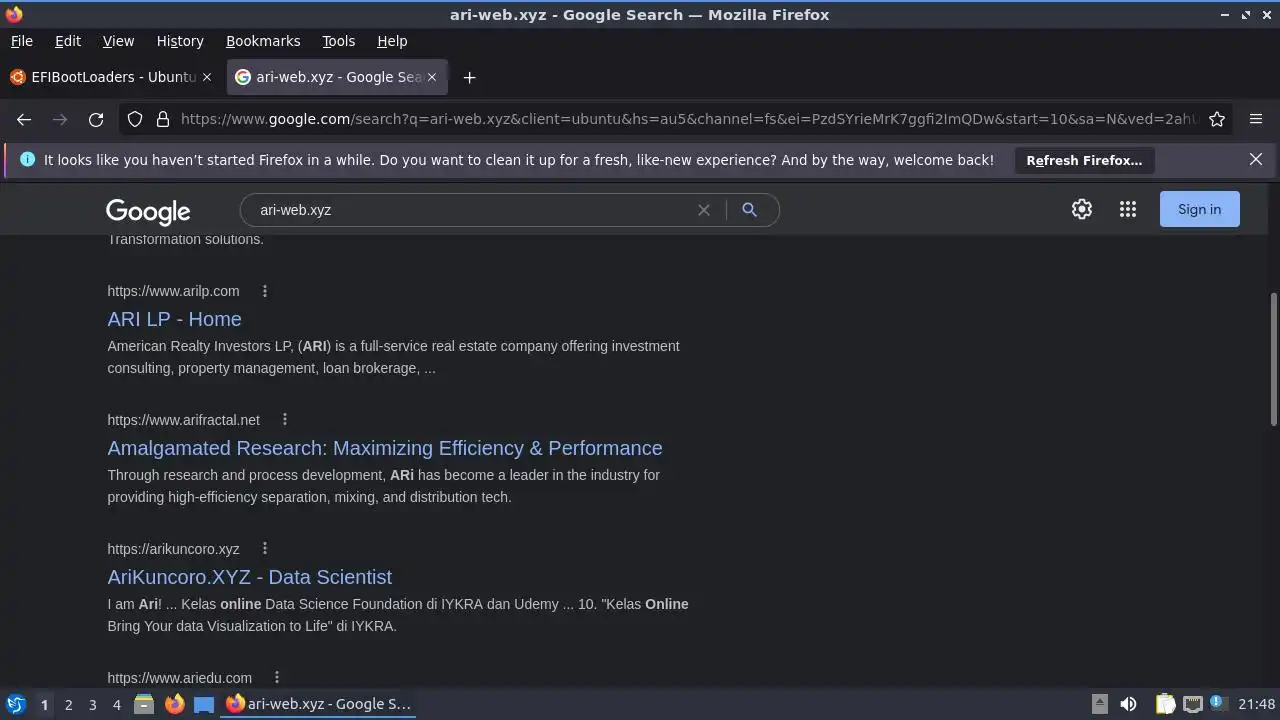The image size is (1280, 720).
Task: Open more options for arikuncoro.xyz result
Action: [265, 549]
